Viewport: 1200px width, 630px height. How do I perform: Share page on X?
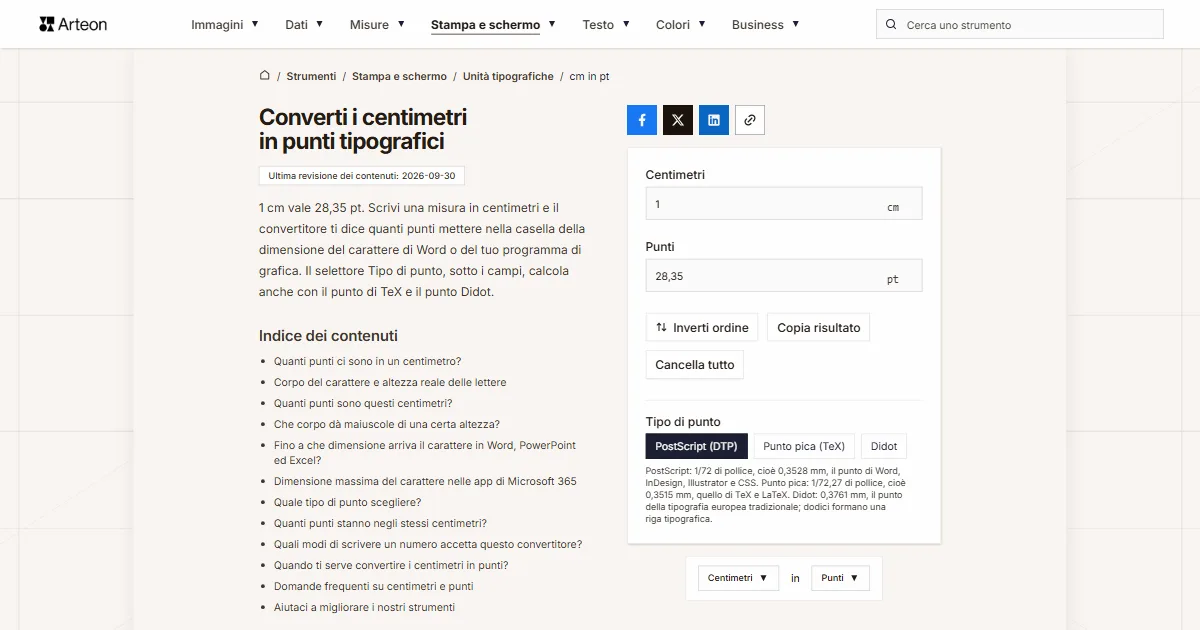(x=678, y=120)
